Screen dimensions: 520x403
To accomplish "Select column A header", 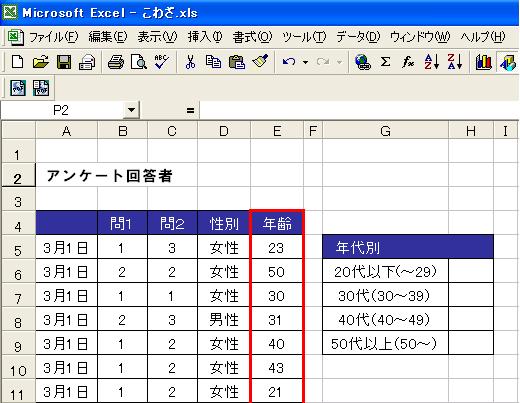I will (67, 131).
